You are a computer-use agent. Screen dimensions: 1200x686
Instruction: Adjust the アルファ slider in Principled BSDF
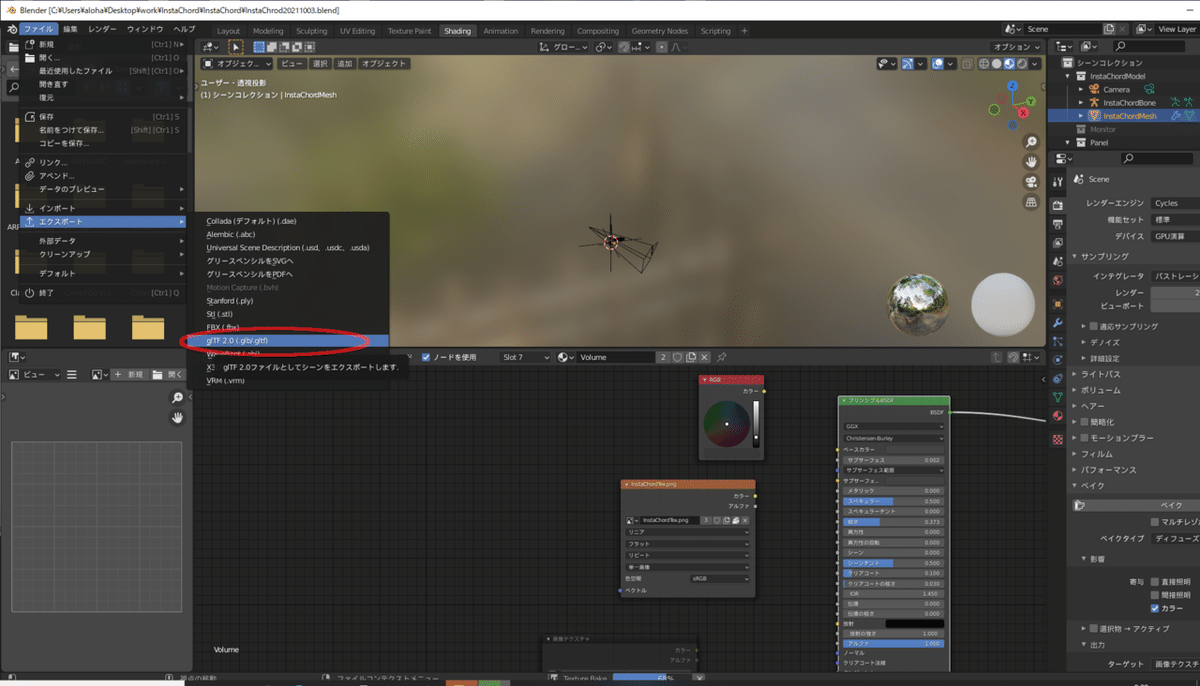[894, 643]
